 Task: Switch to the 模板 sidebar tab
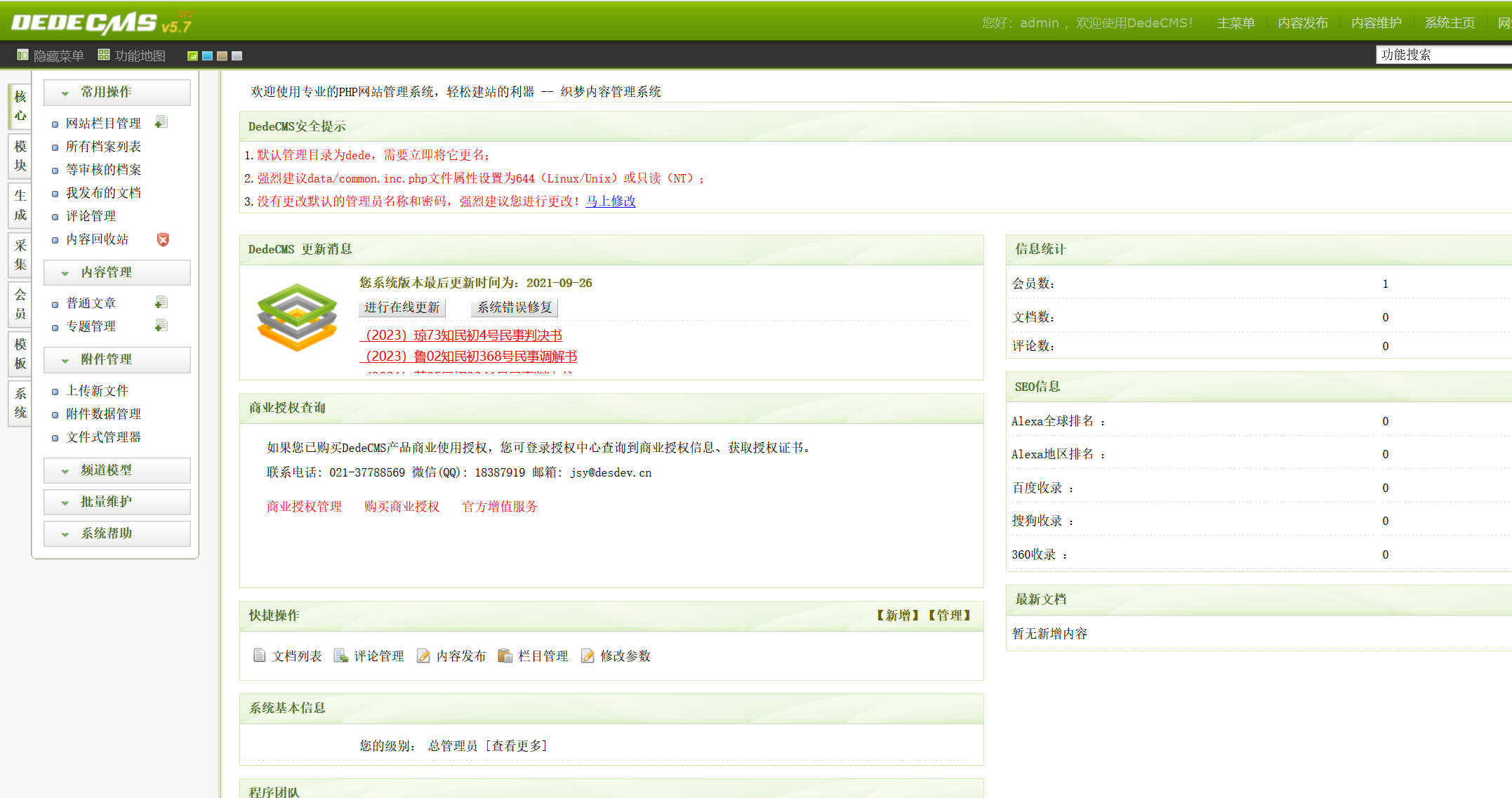pyautogui.click(x=20, y=354)
